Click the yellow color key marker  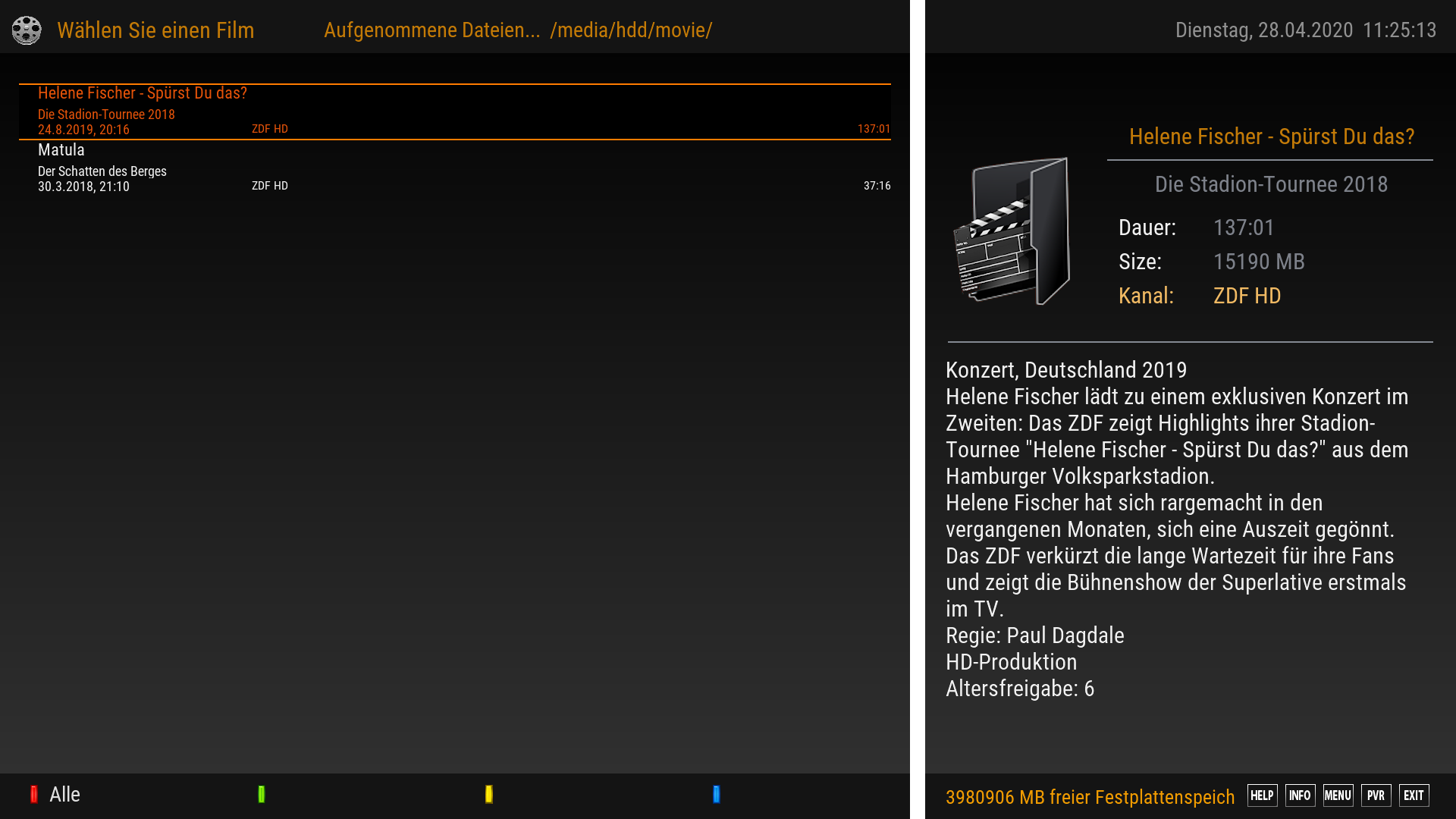489,794
